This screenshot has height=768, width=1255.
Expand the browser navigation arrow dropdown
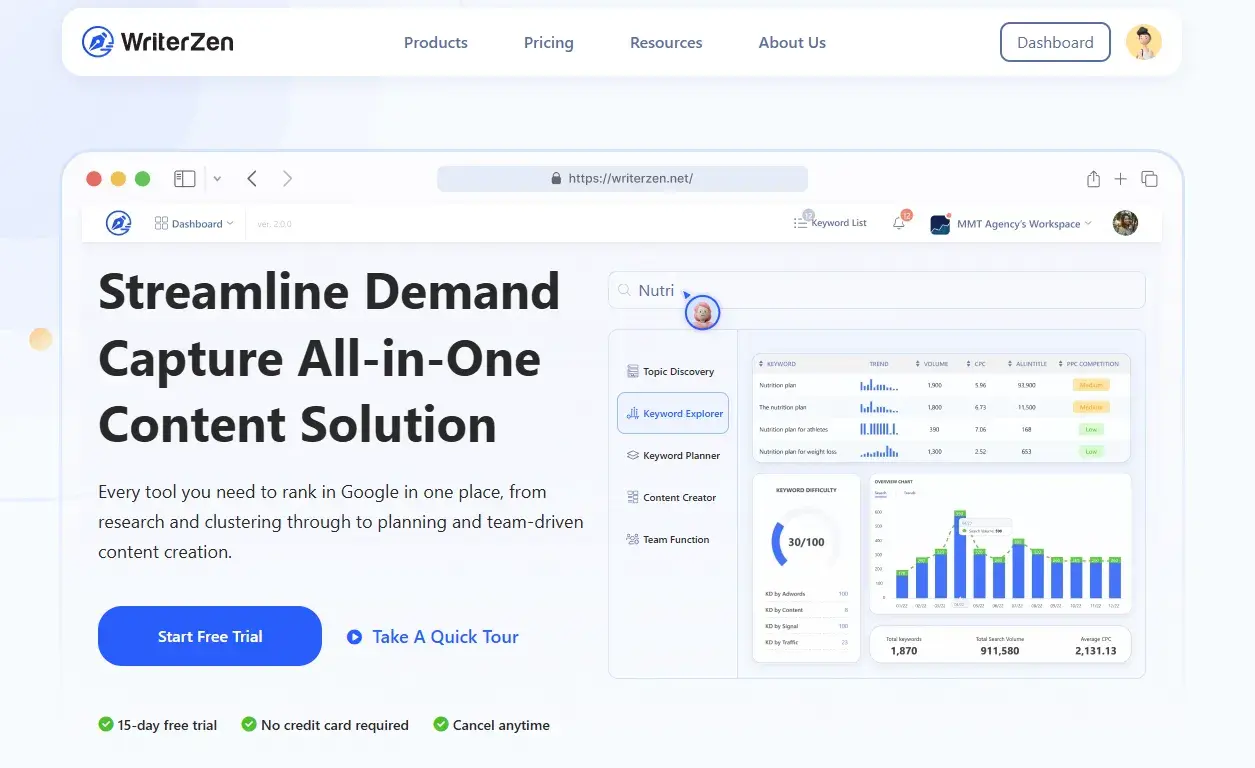(217, 178)
